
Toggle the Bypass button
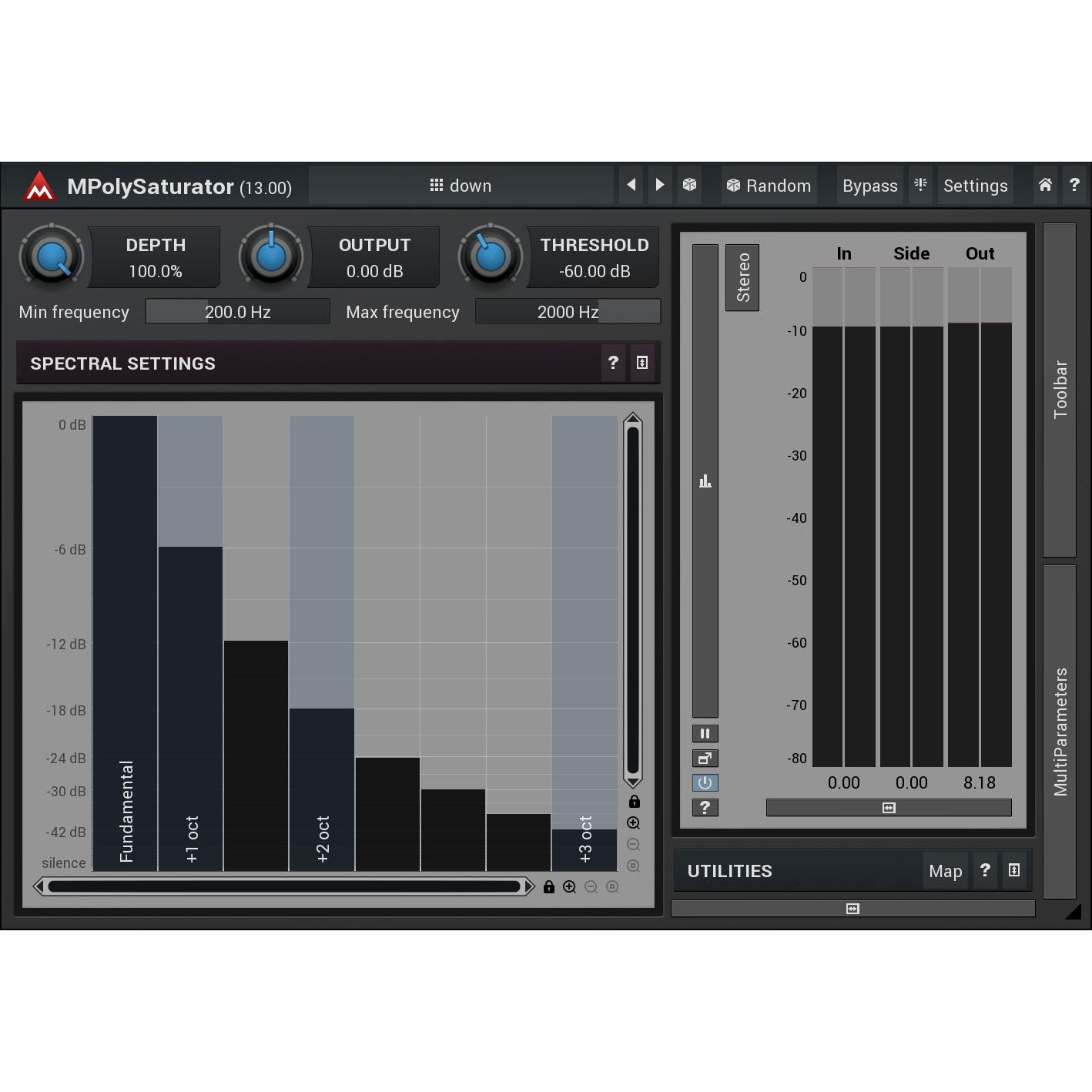pos(869,186)
